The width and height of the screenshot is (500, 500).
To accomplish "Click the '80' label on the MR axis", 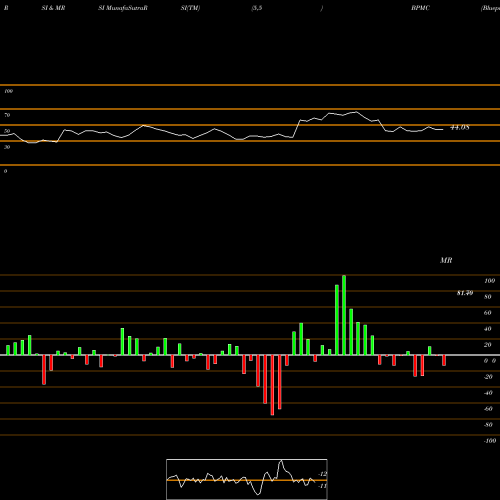I will (488, 297).
